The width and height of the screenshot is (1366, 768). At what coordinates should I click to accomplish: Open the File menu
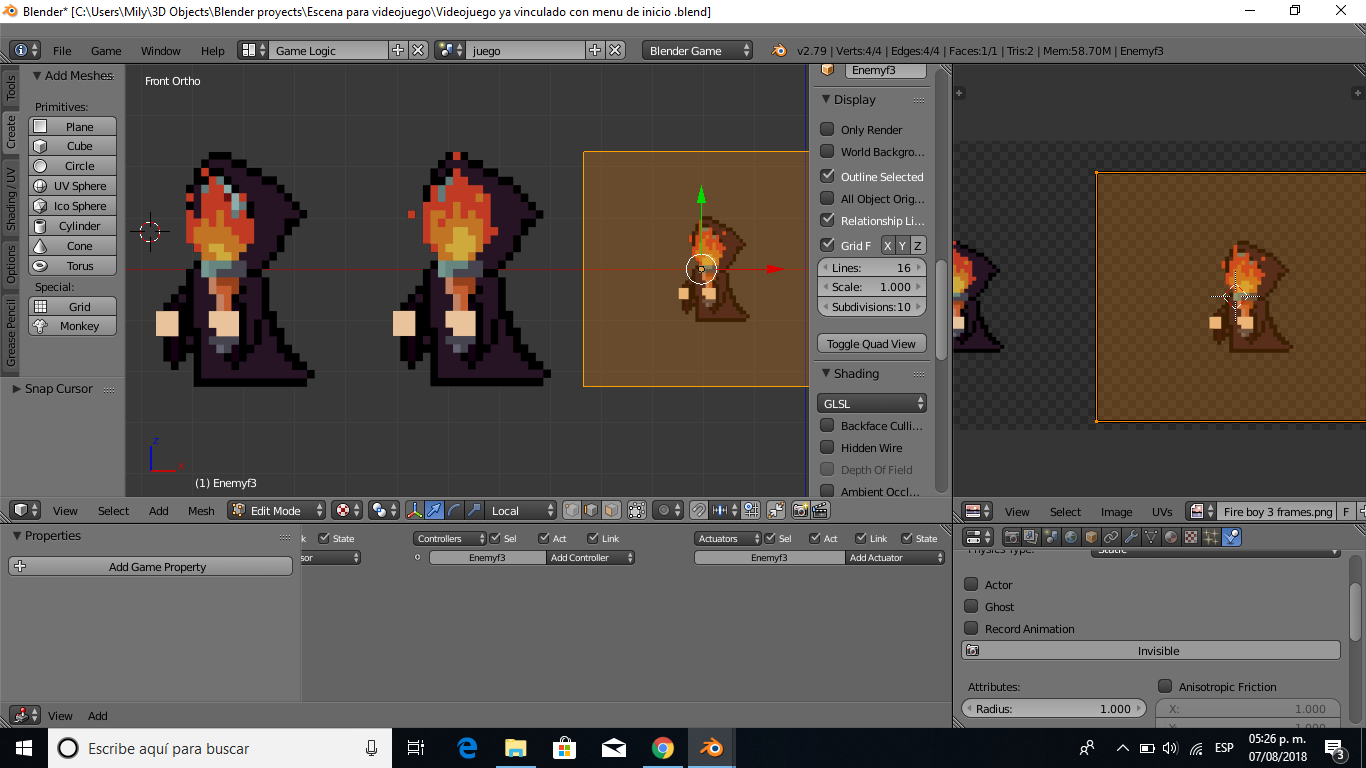pyautogui.click(x=62, y=50)
